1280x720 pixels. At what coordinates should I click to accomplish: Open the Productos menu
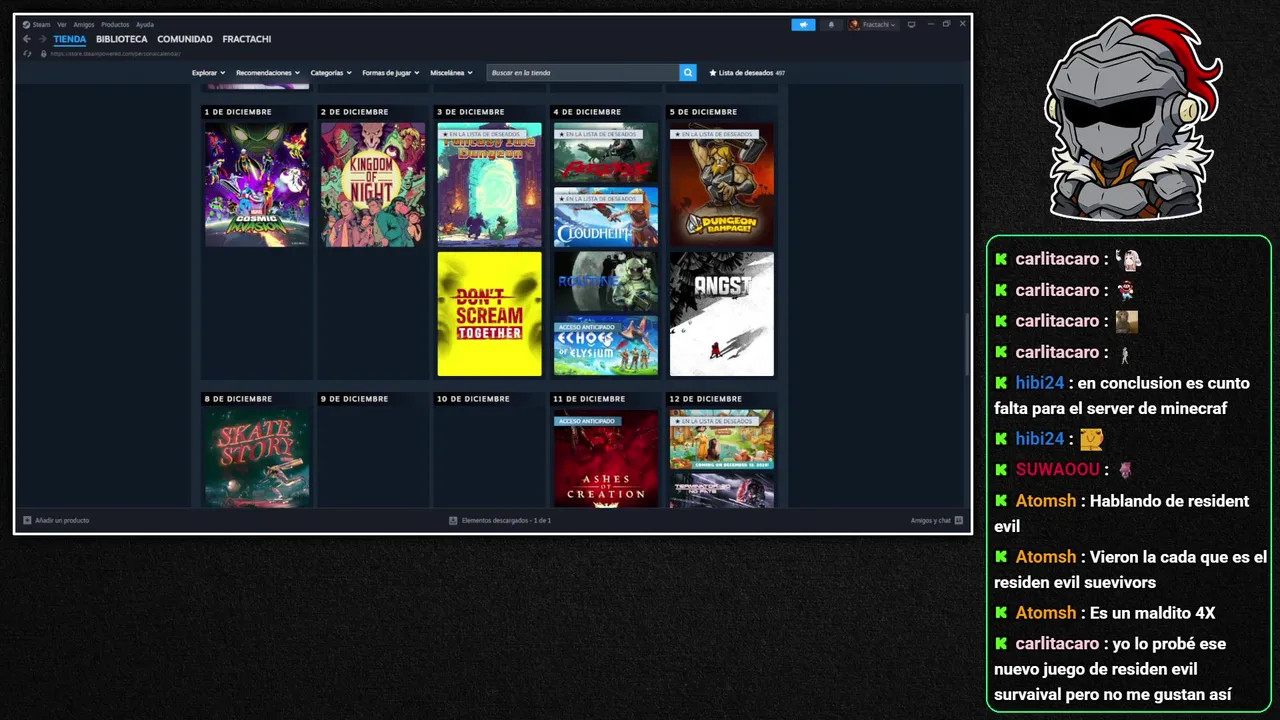click(x=115, y=24)
